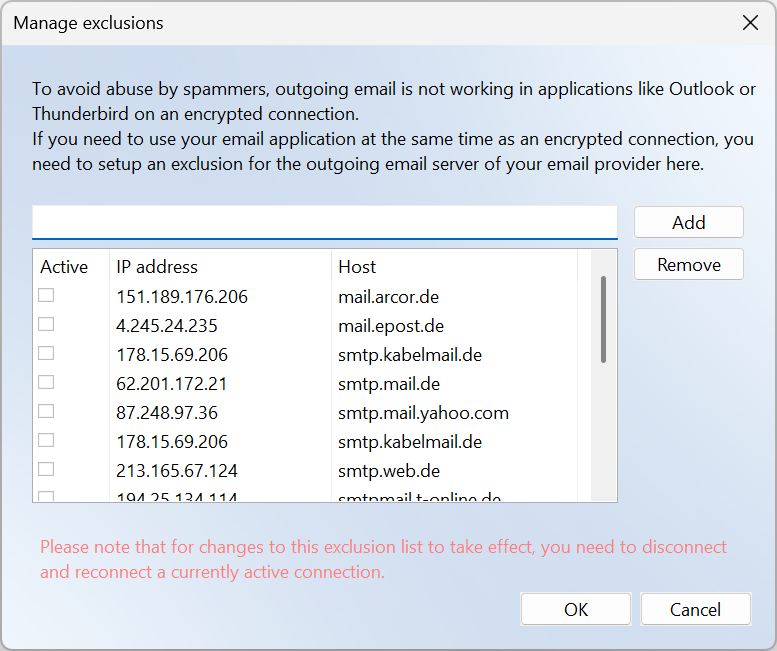Close the Manage exclusions window
The image size is (777, 651).
click(x=749, y=22)
